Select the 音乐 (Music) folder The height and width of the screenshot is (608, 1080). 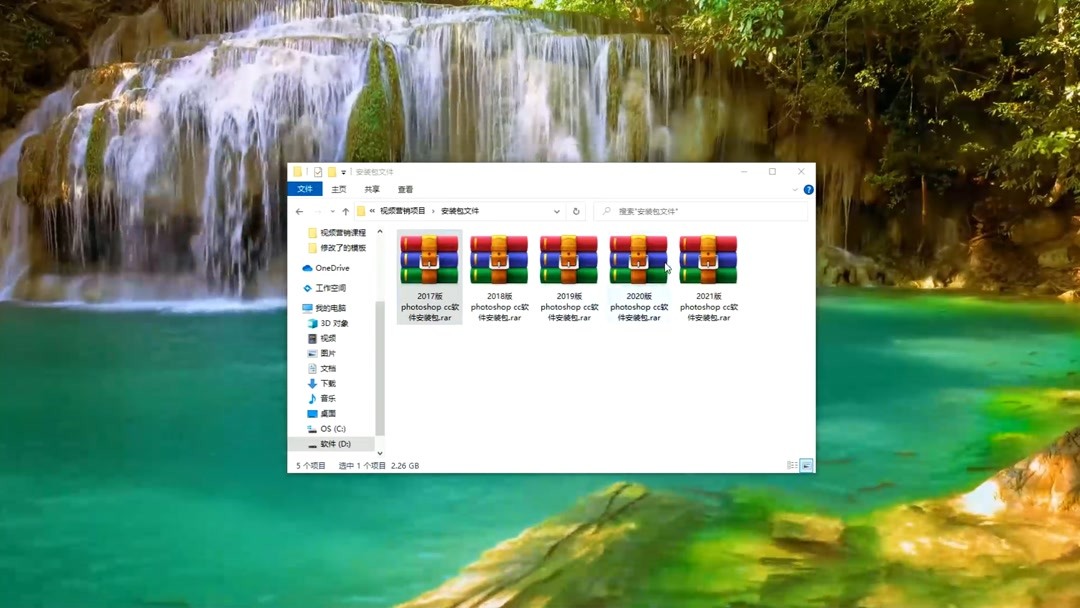click(x=326, y=398)
